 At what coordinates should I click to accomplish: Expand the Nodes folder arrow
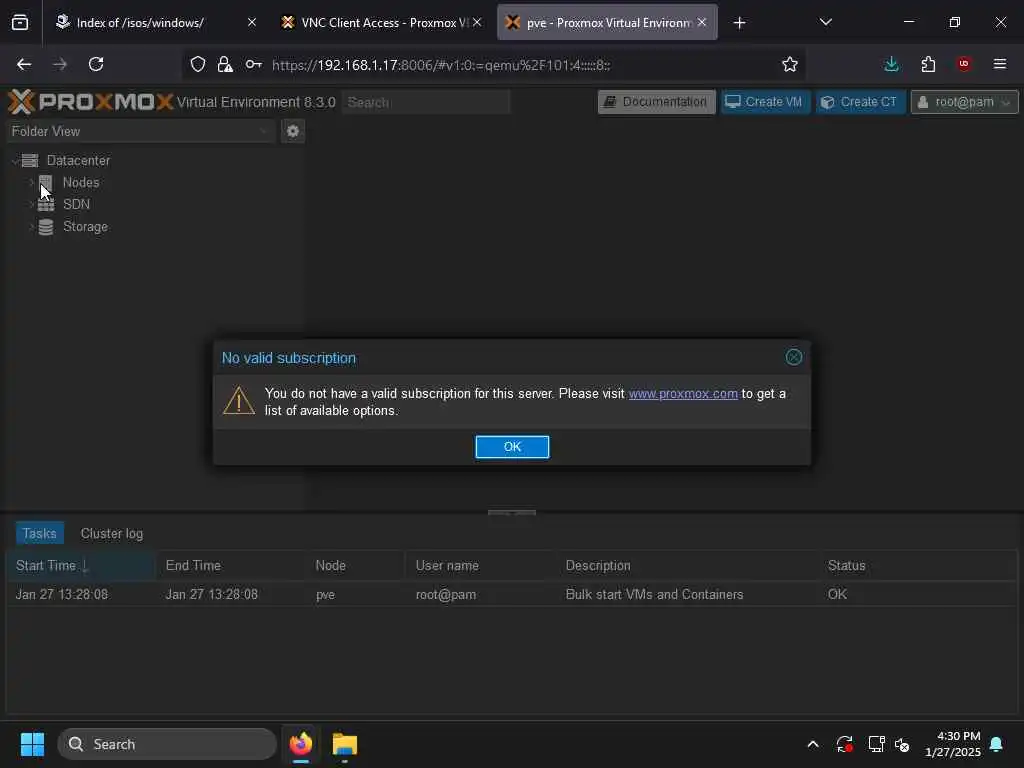[31, 182]
